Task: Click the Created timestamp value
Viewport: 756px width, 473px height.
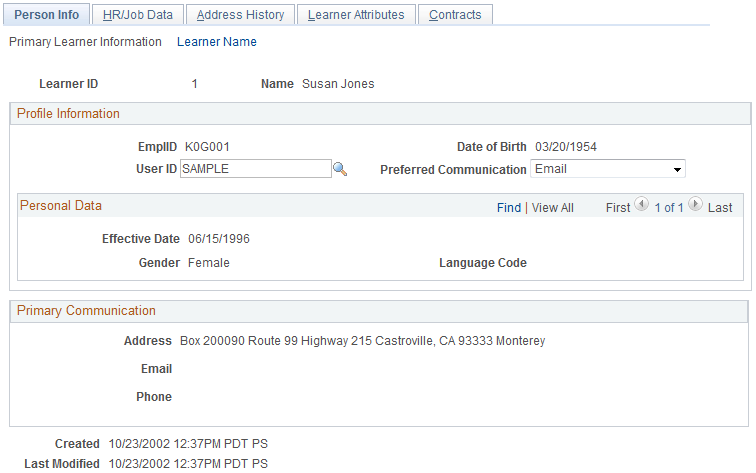Action: tap(188, 444)
